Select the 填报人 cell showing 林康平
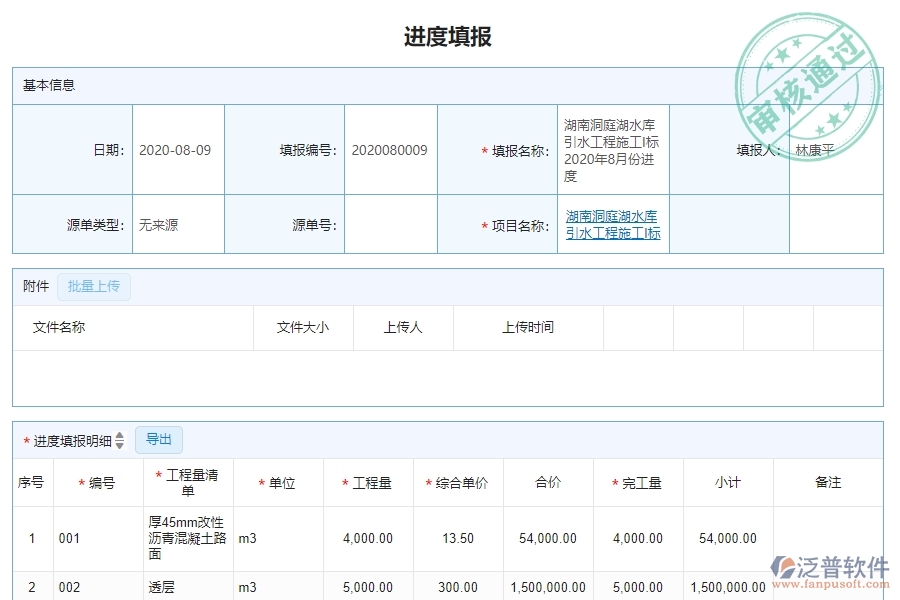The image size is (900, 600). (x=813, y=149)
